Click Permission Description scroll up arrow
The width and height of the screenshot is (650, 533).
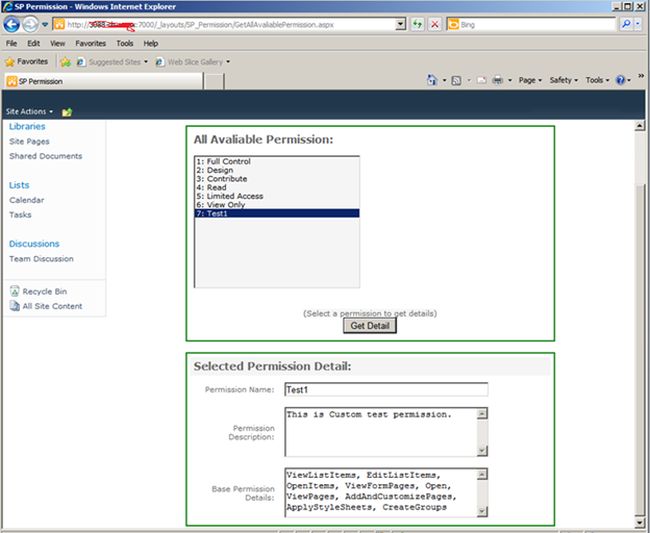pos(482,413)
